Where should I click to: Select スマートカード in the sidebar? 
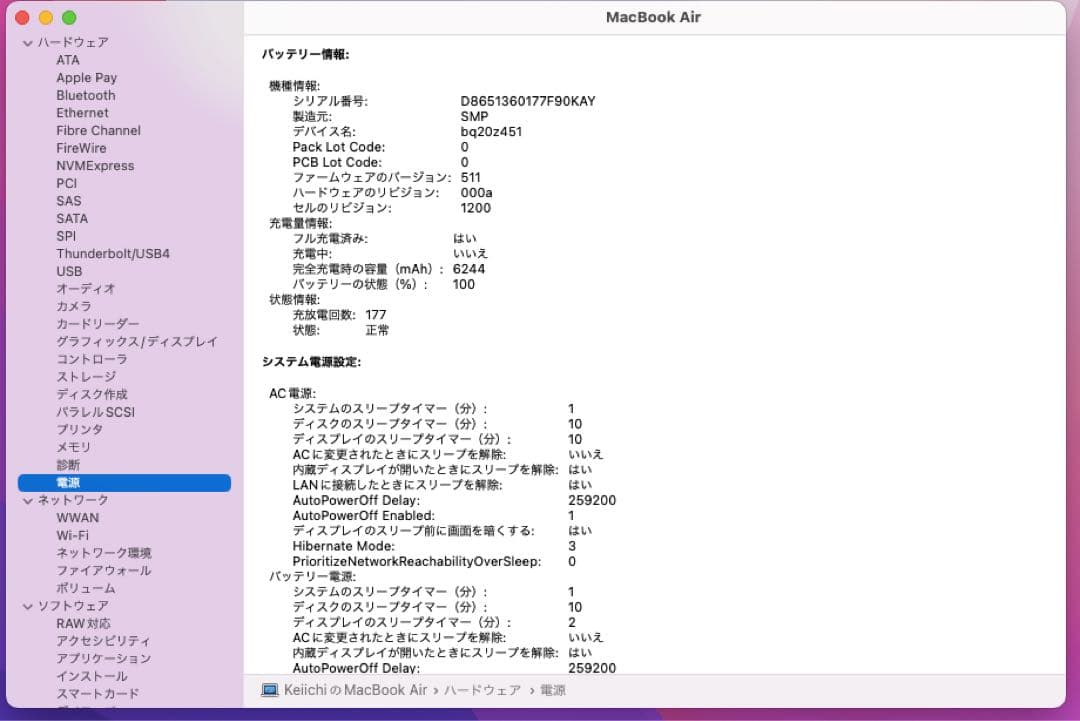point(98,694)
